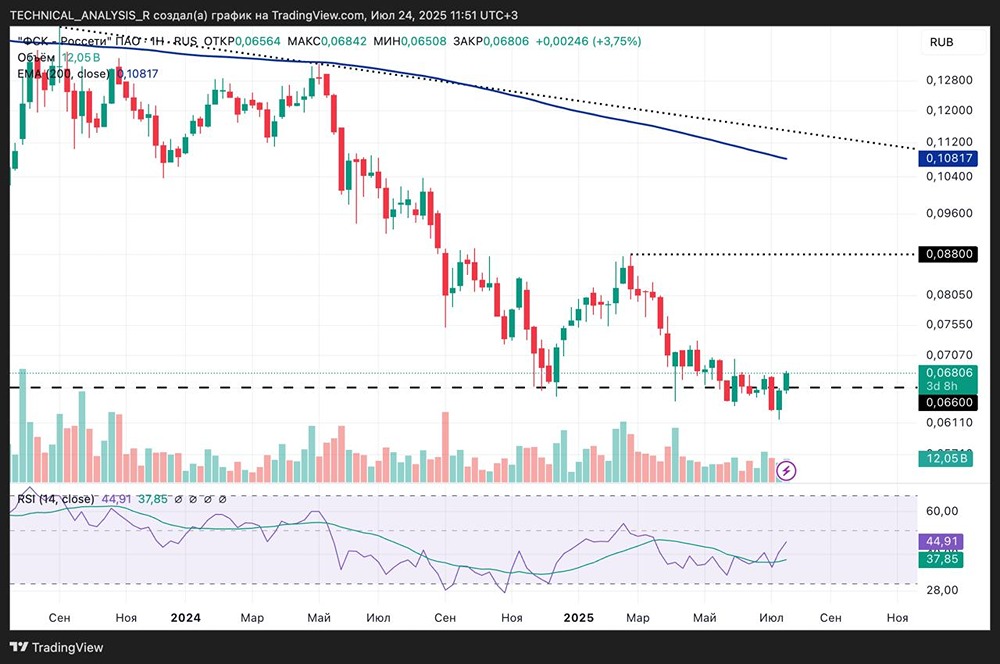Click the green RSI average label 37,85
This screenshot has width=1000, height=664.
click(x=941, y=559)
